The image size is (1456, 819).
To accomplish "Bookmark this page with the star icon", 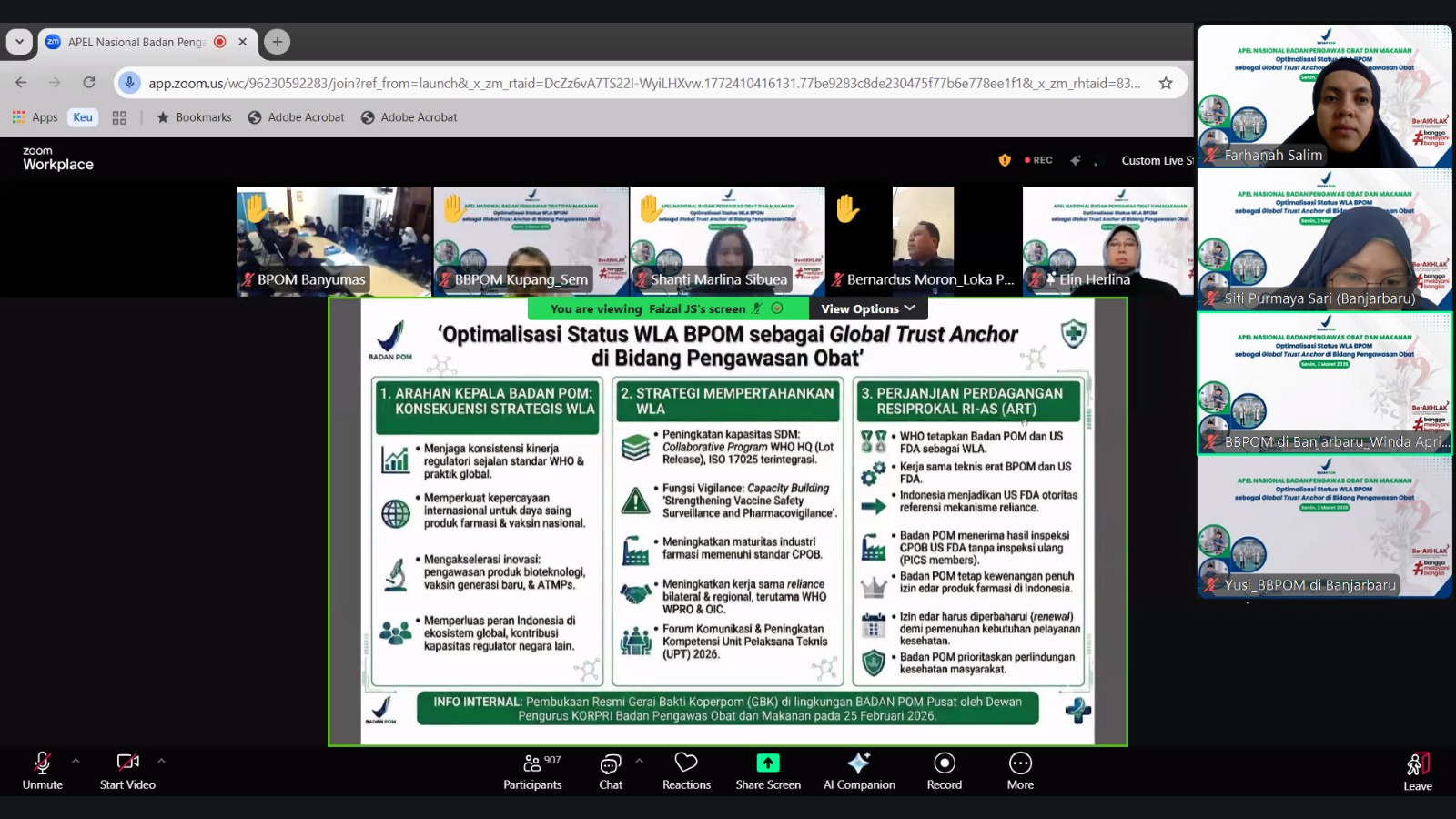I will [x=1166, y=83].
